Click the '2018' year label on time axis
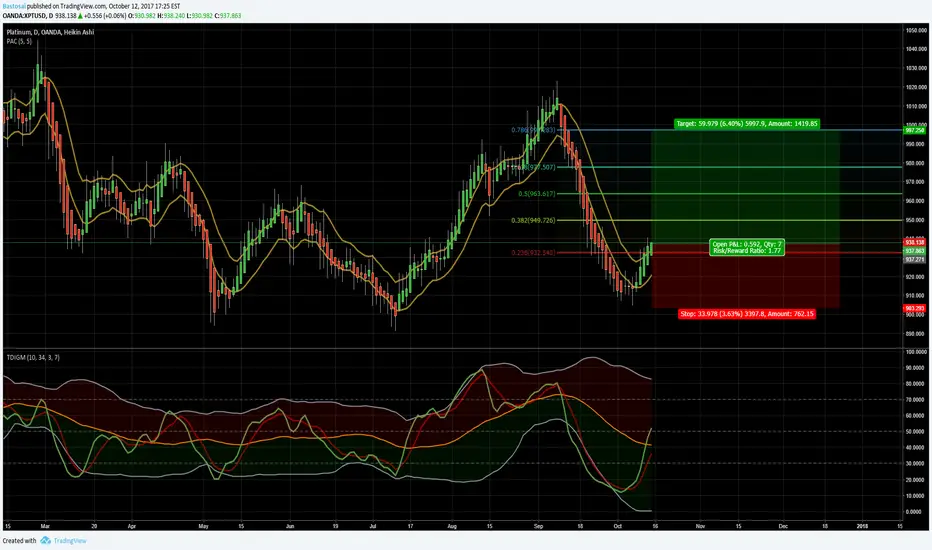Screen dimensions: 932x550 click(862, 526)
